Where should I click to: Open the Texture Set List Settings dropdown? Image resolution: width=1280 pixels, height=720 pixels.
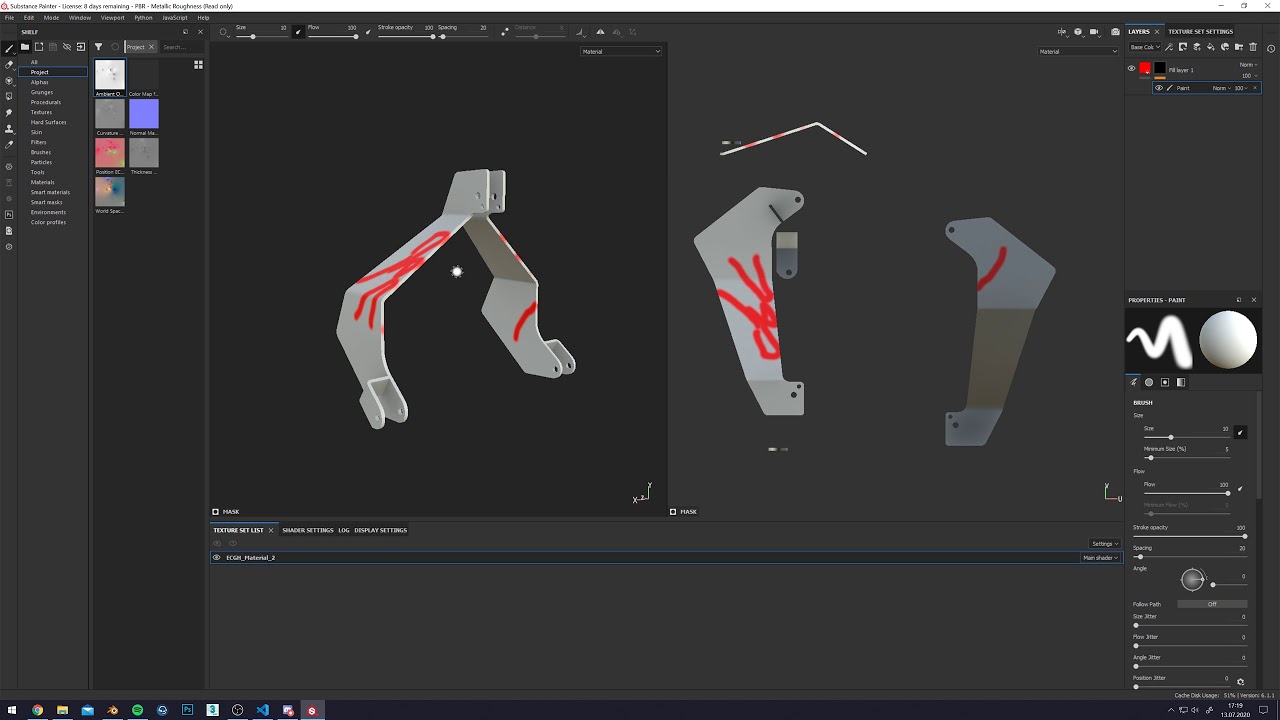pos(1104,544)
